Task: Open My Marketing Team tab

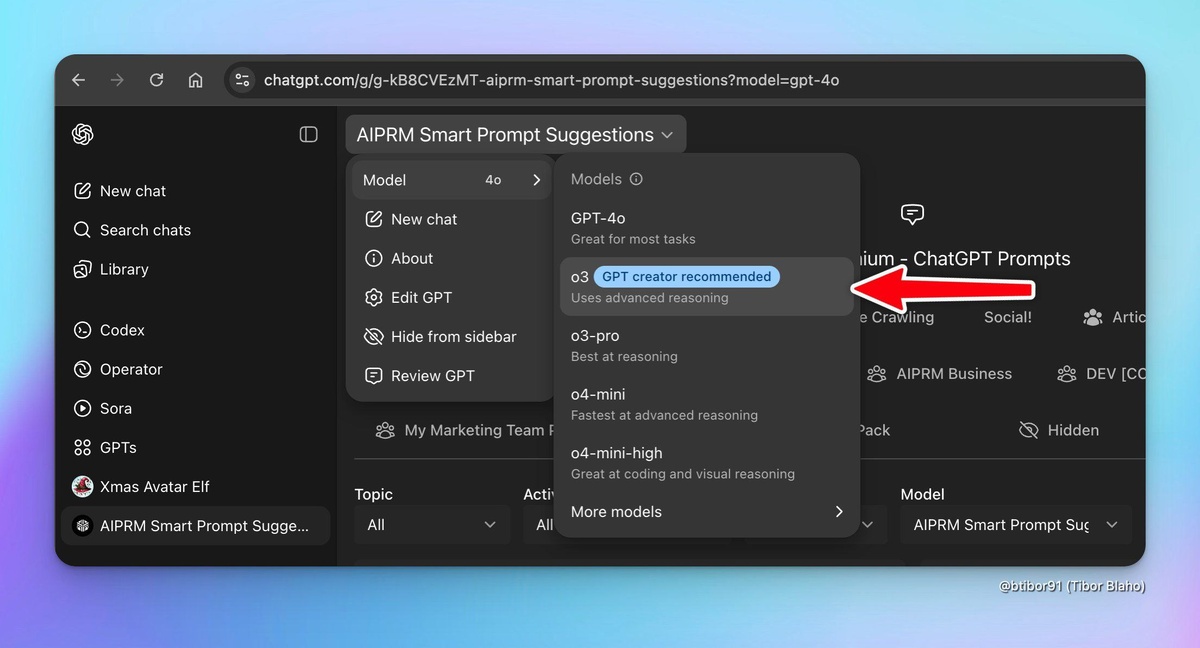Action: tap(465, 431)
